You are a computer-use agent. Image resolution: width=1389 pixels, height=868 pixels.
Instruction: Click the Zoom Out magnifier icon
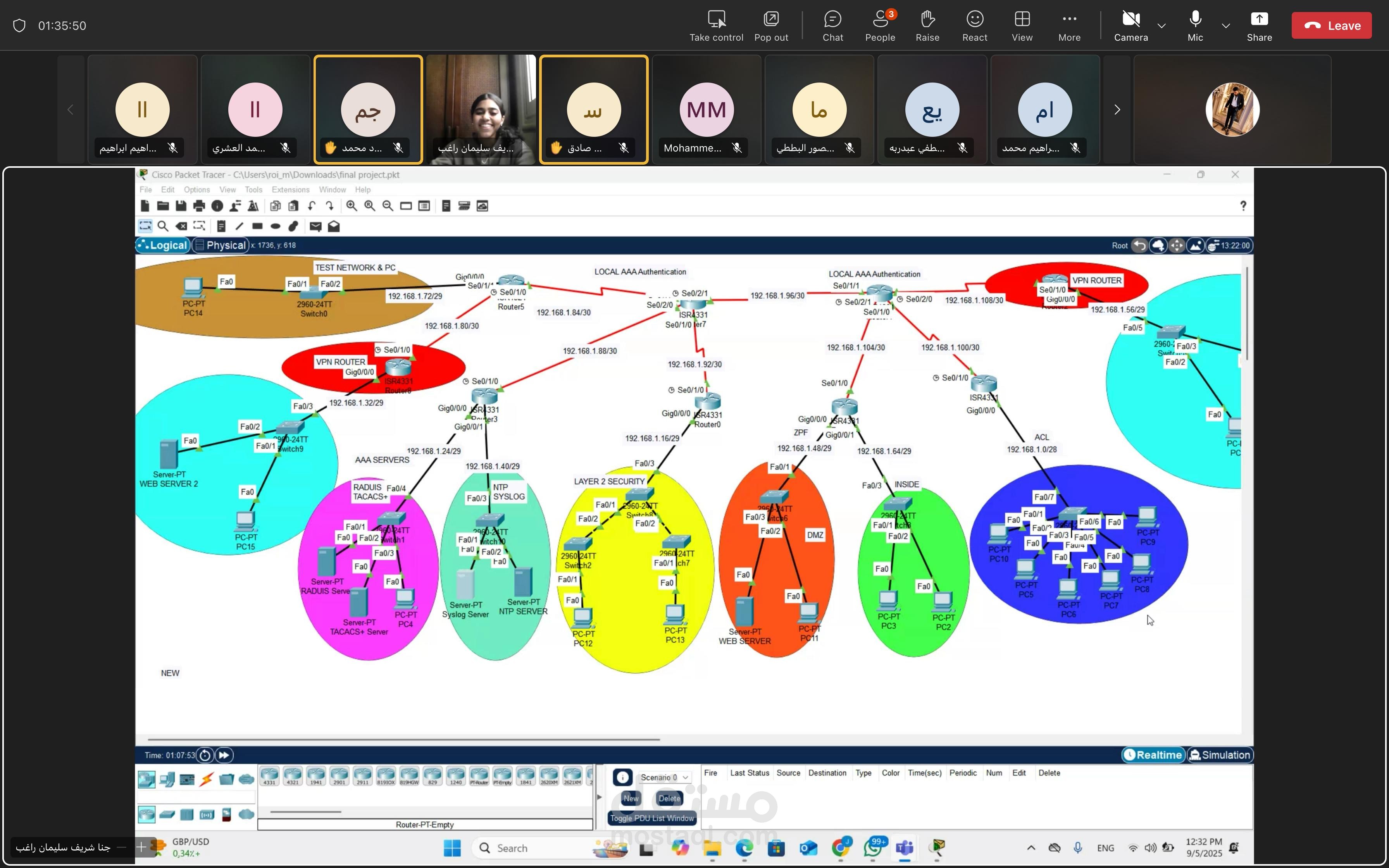(x=388, y=206)
